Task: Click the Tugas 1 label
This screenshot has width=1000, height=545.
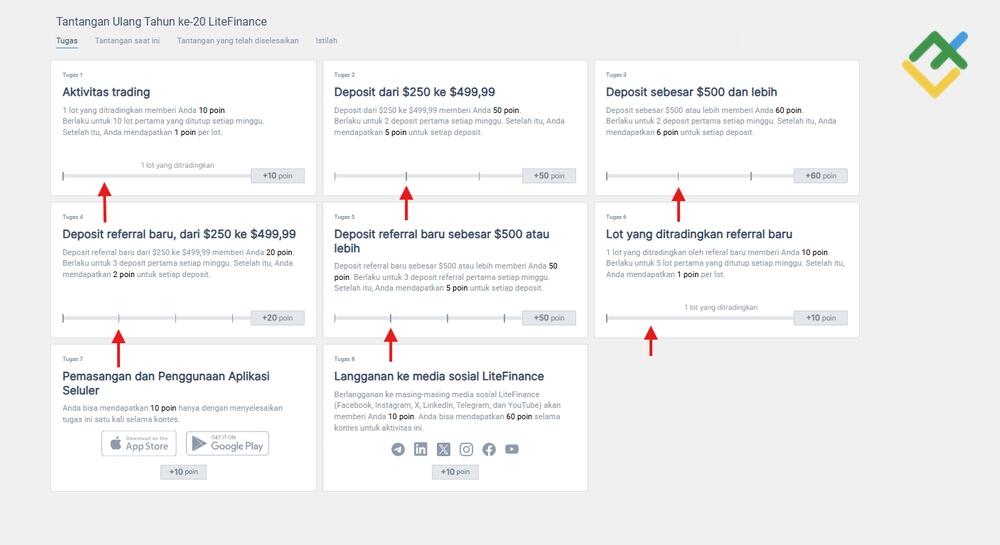Action: point(73,75)
